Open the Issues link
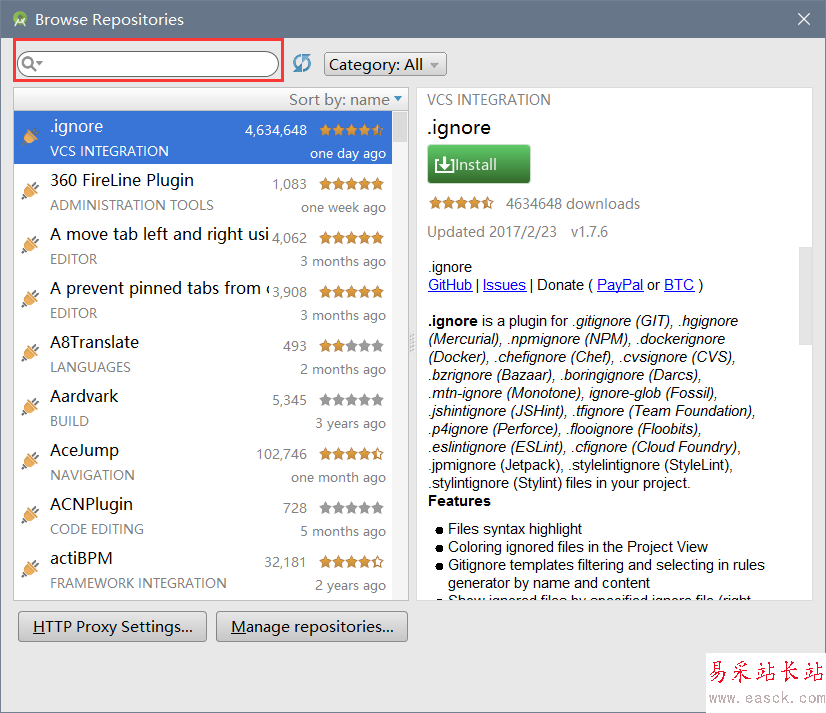Screen dimensions: 826x713 point(504,285)
